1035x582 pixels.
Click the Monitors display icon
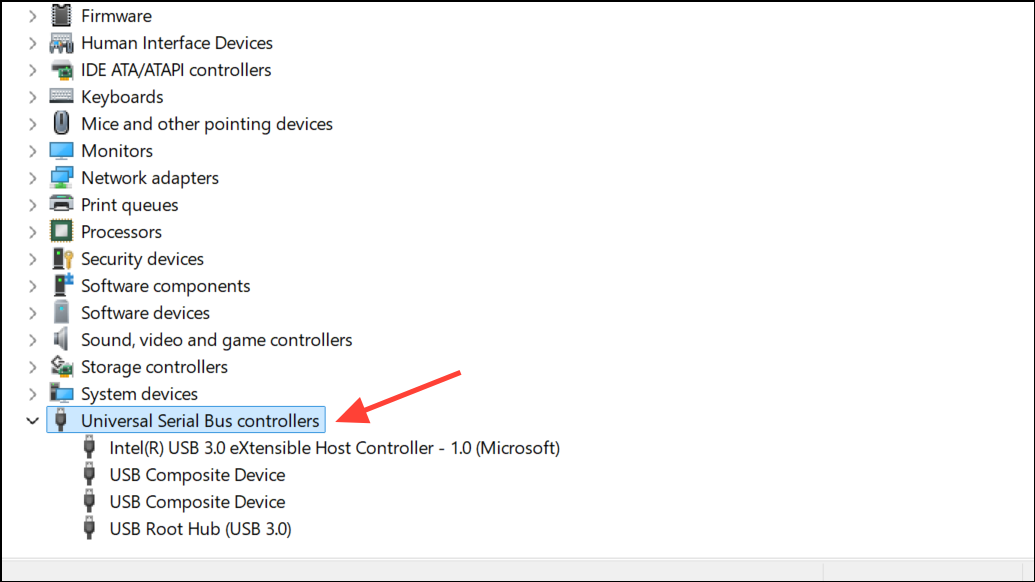[61, 150]
